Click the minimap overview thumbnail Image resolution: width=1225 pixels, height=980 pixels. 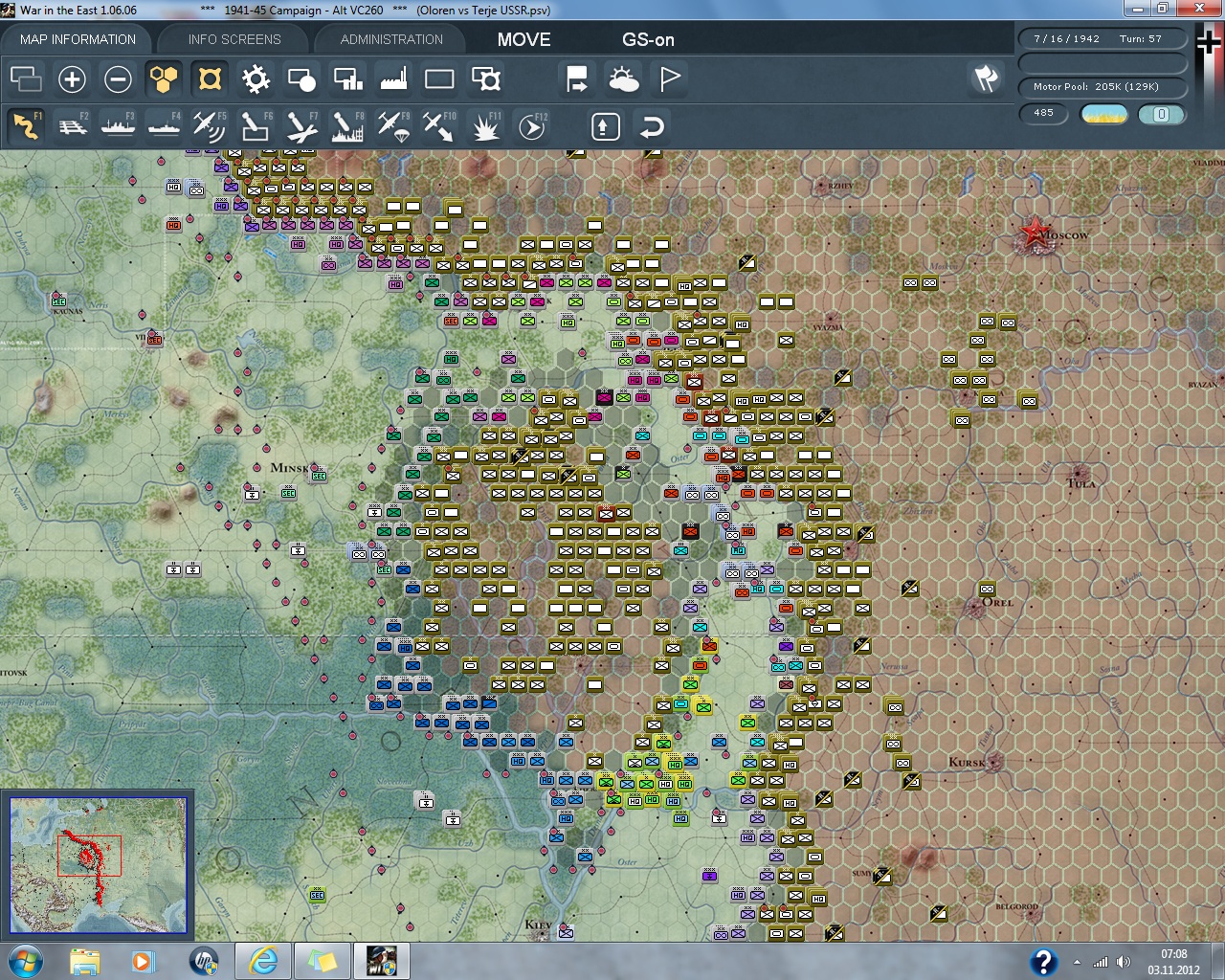click(98, 865)
